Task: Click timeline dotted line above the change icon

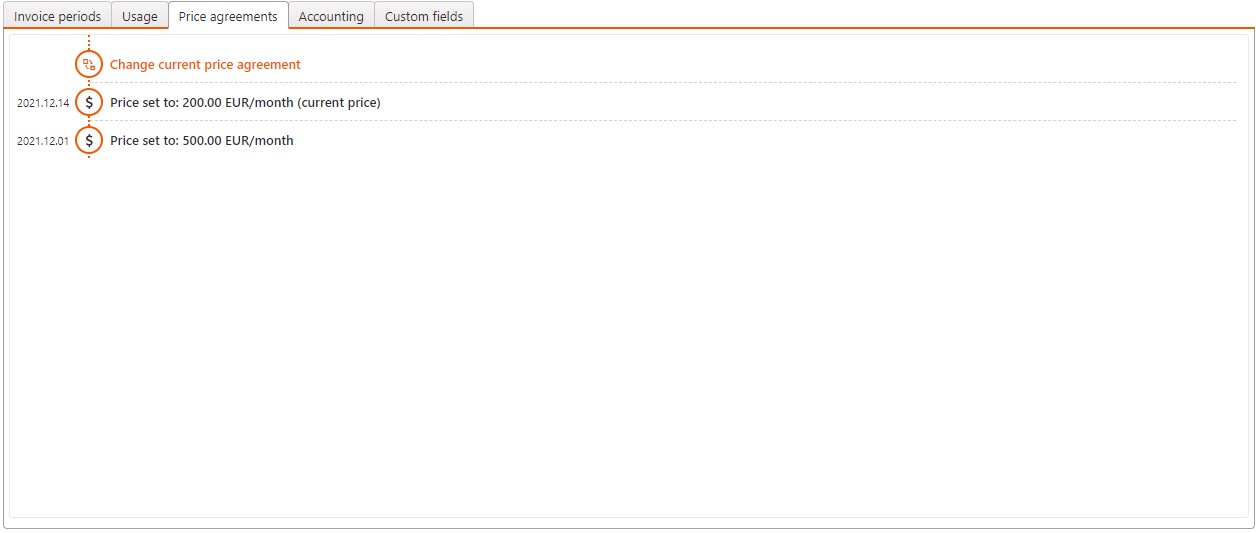Action: pyautogui.click(x=89, y=42)
